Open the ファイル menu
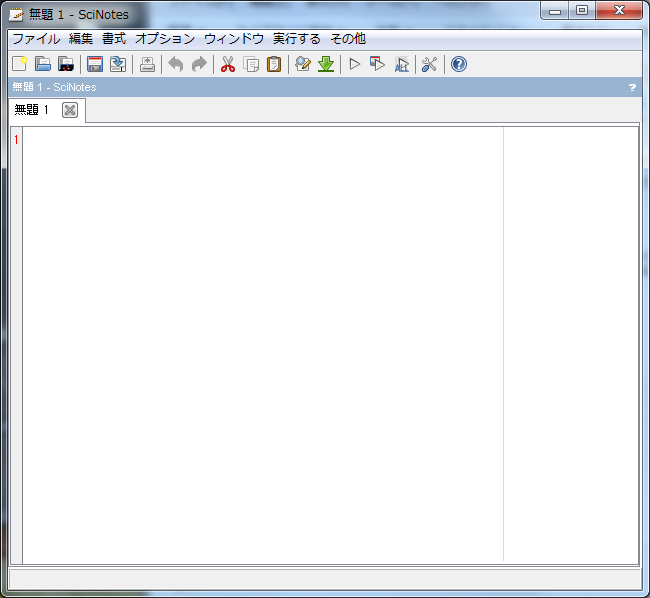Screen dimensions: 650x598 coord(36,39)
